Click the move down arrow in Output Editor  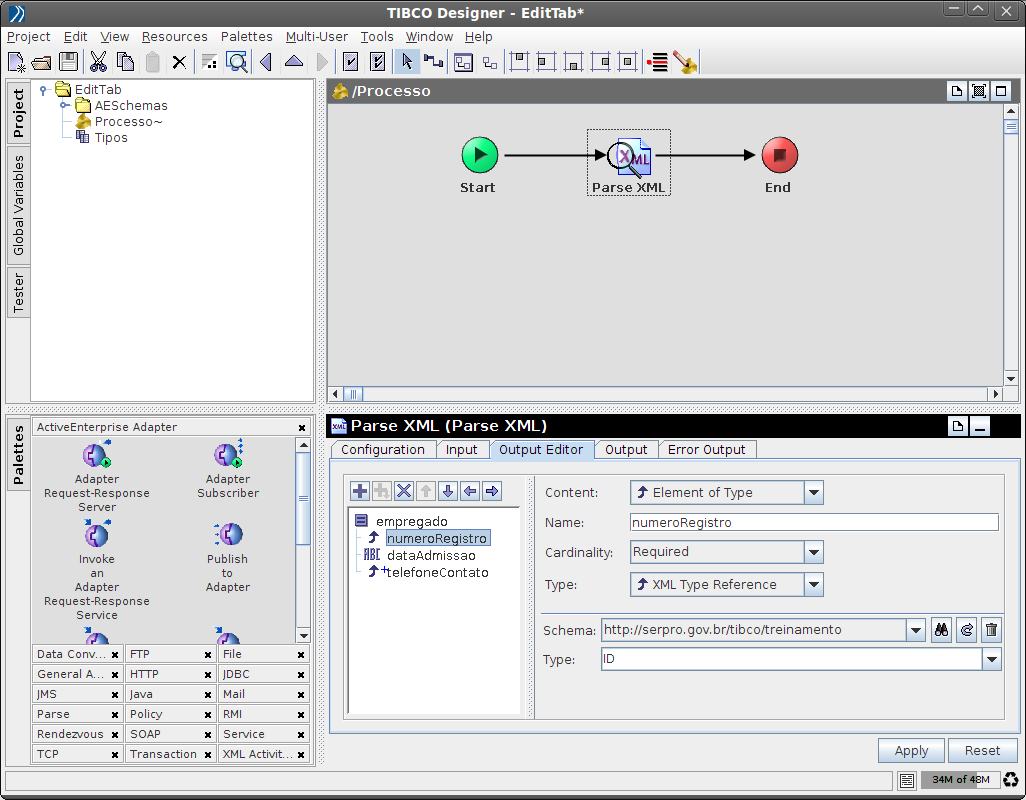tap(448, 491)
